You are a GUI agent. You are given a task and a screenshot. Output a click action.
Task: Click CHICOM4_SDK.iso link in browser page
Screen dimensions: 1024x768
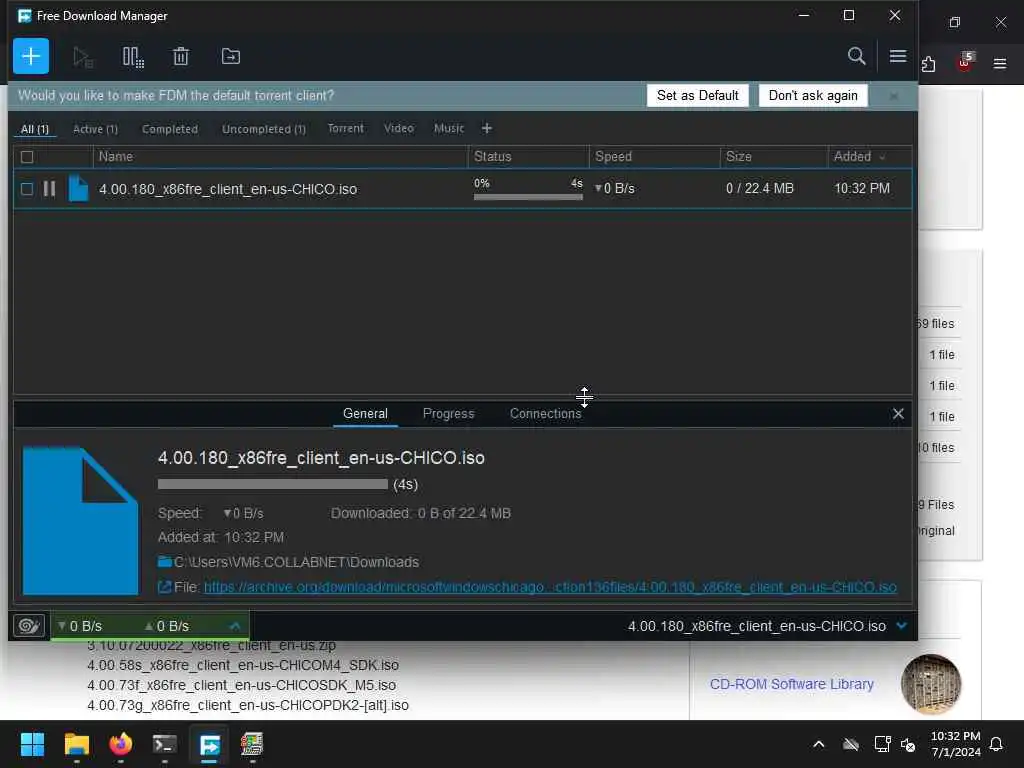pos(243,665)
